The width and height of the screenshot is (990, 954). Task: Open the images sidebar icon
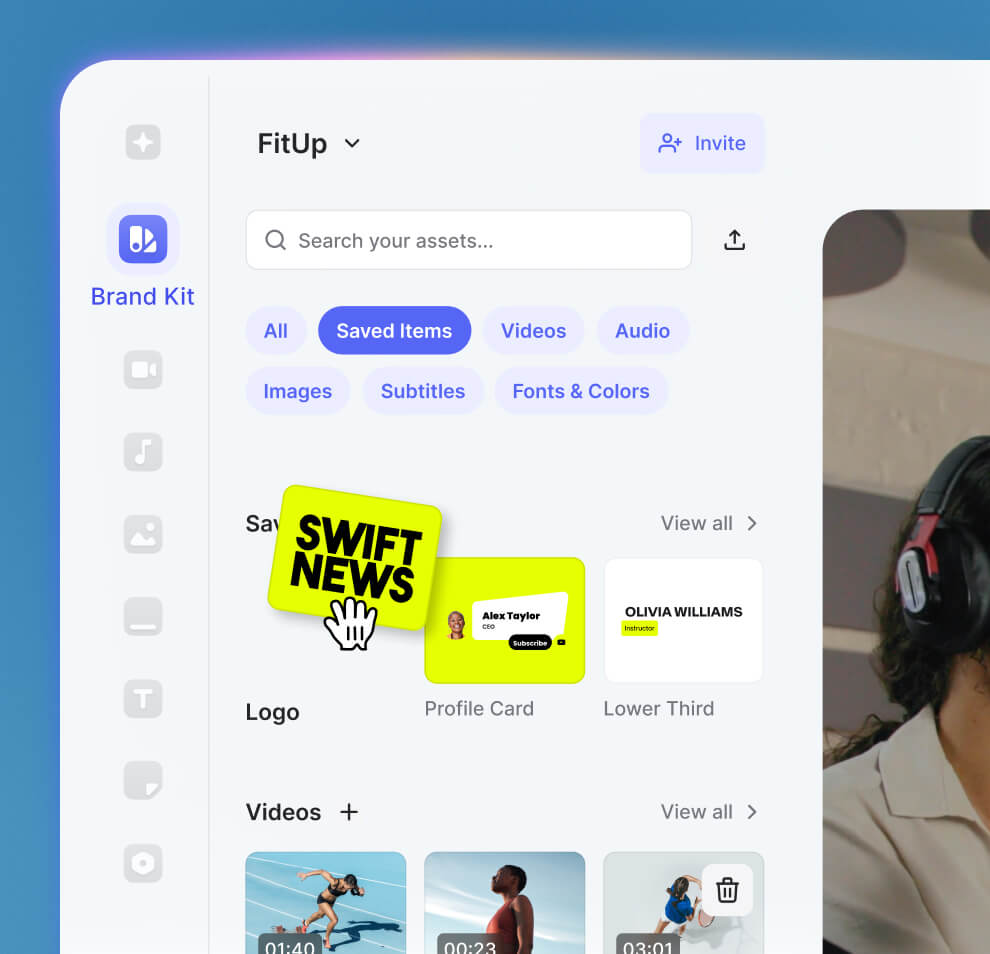(x=143, y=534)
